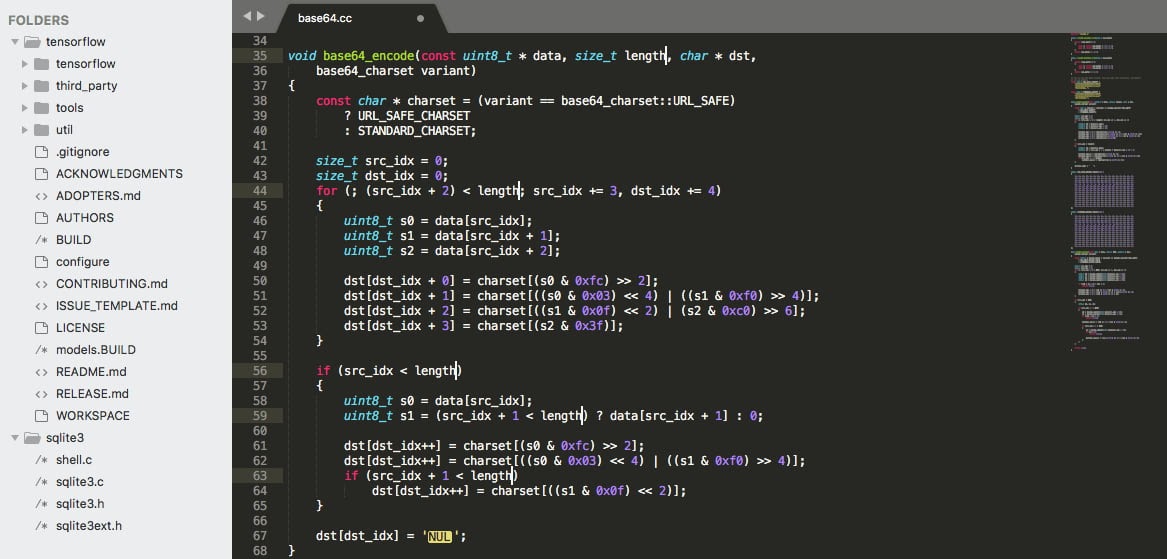This screenshot has width=1167, height=559.
Task: Expand the tools folder arrow
Action: pos(25,108)
